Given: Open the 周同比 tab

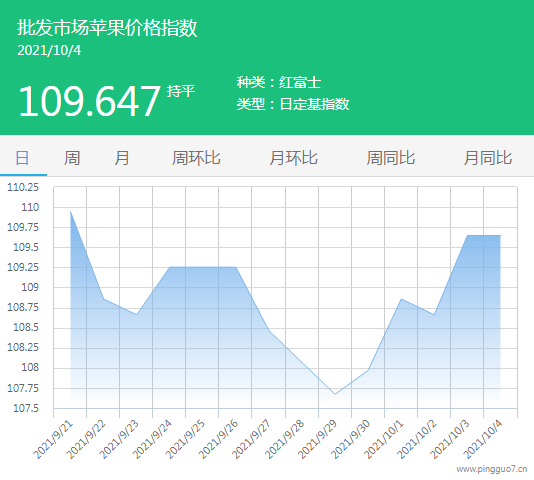Looking at the screenshot, I should click(391, 158).
